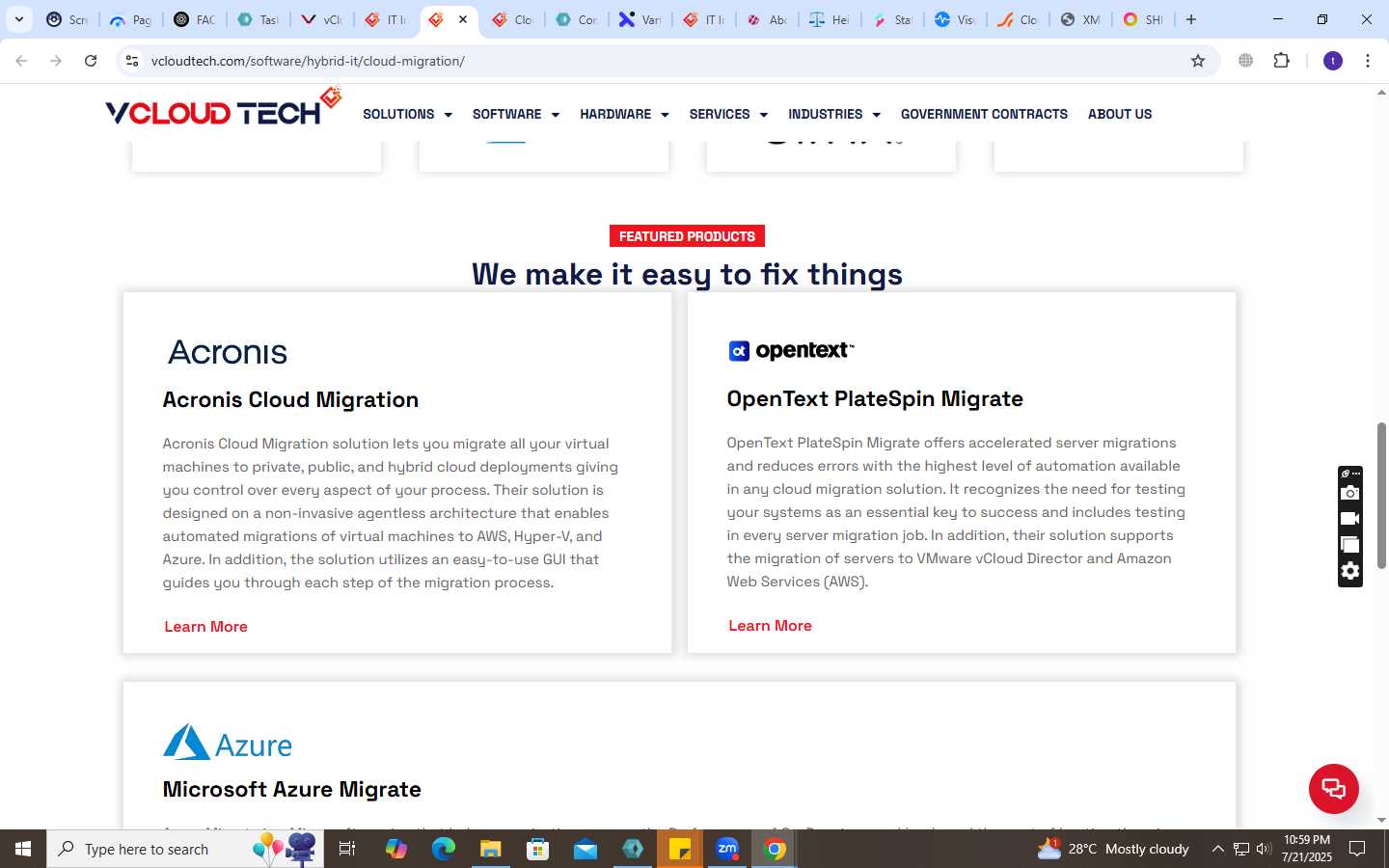Open the Extensions puzzle icon
This screenshot has width=1389, height=868.
tap(1282, 61)
